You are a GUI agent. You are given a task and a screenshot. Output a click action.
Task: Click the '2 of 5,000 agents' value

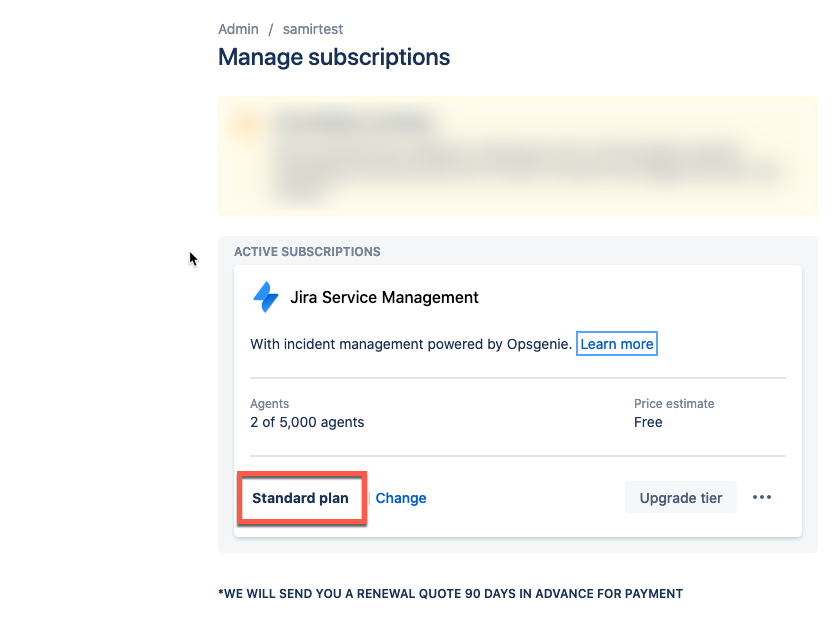(307, 422)
